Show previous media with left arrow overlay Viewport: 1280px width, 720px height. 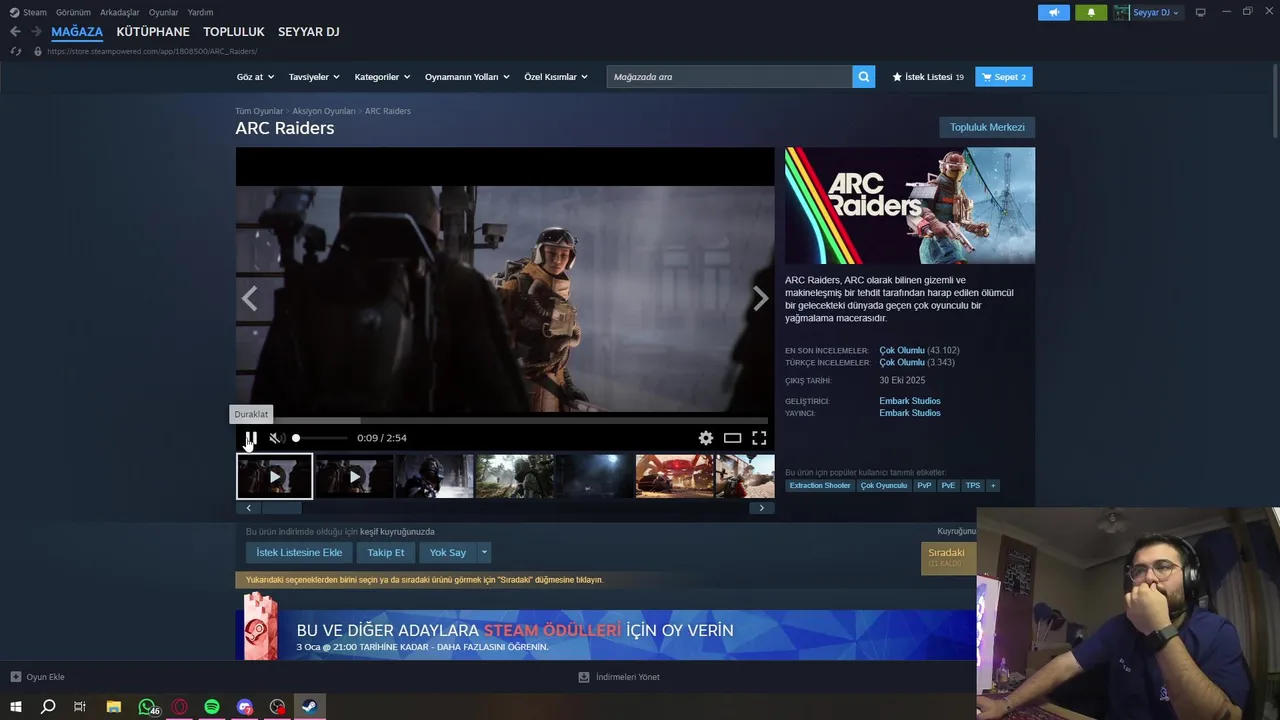(249, 298)
